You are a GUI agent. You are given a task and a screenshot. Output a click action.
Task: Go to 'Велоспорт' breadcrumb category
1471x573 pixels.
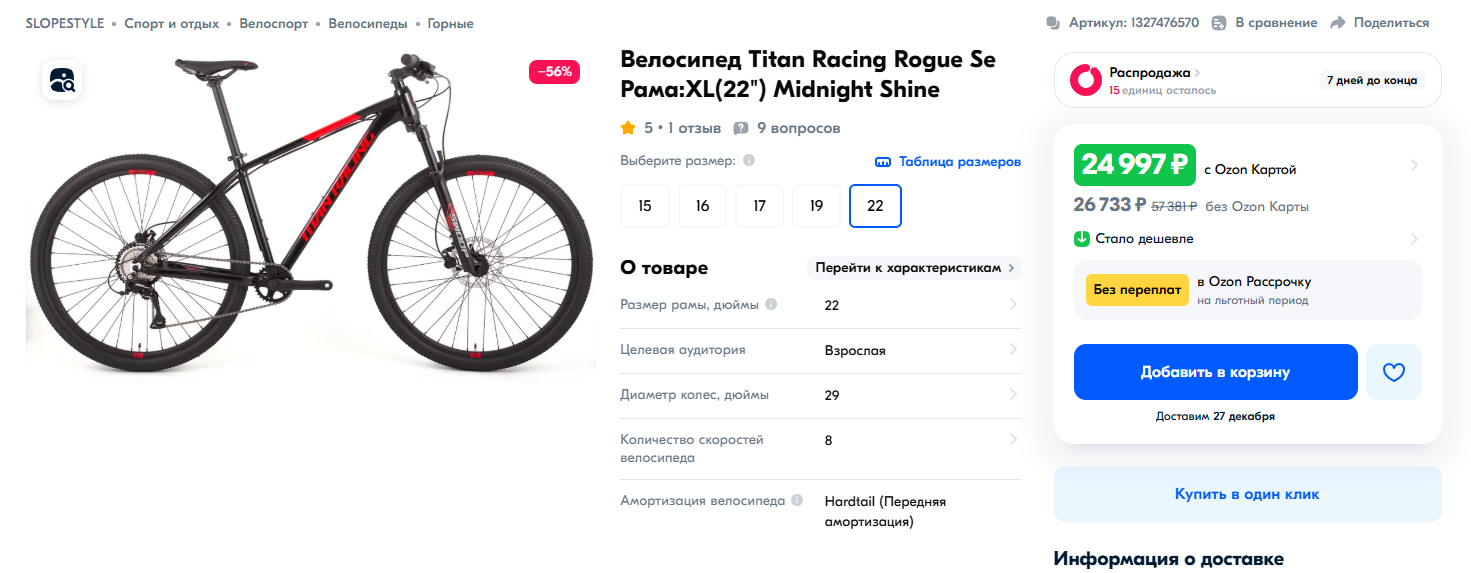point(273,23)
